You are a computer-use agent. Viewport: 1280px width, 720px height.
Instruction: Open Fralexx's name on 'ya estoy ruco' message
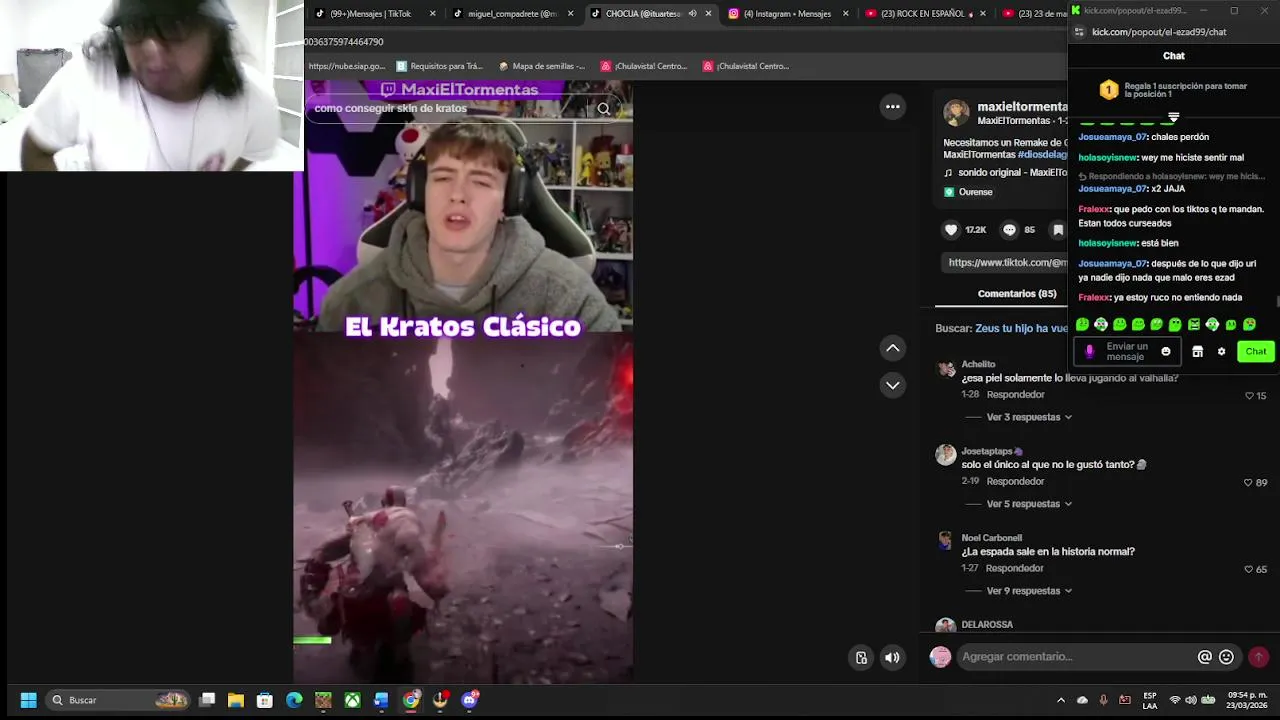1094,297
